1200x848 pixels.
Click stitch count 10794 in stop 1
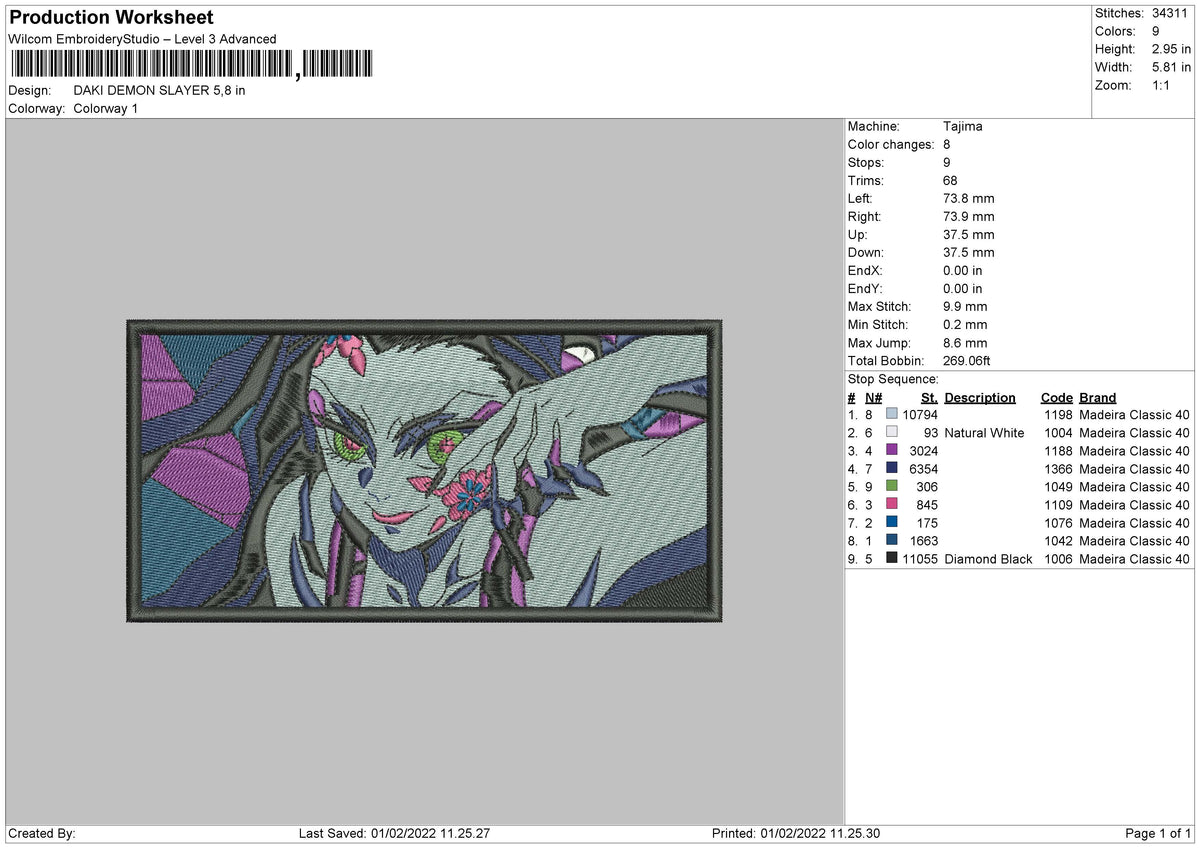[920, 414]
